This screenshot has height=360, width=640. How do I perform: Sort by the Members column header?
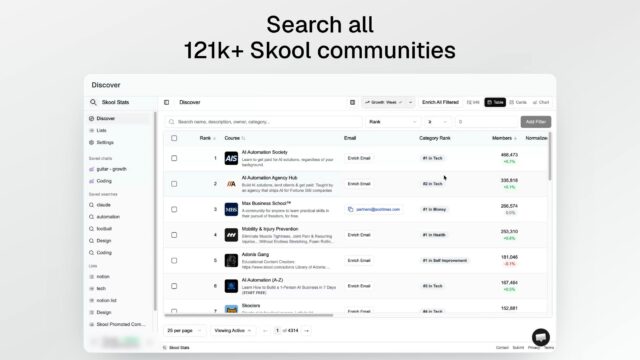tap(504, 138)
